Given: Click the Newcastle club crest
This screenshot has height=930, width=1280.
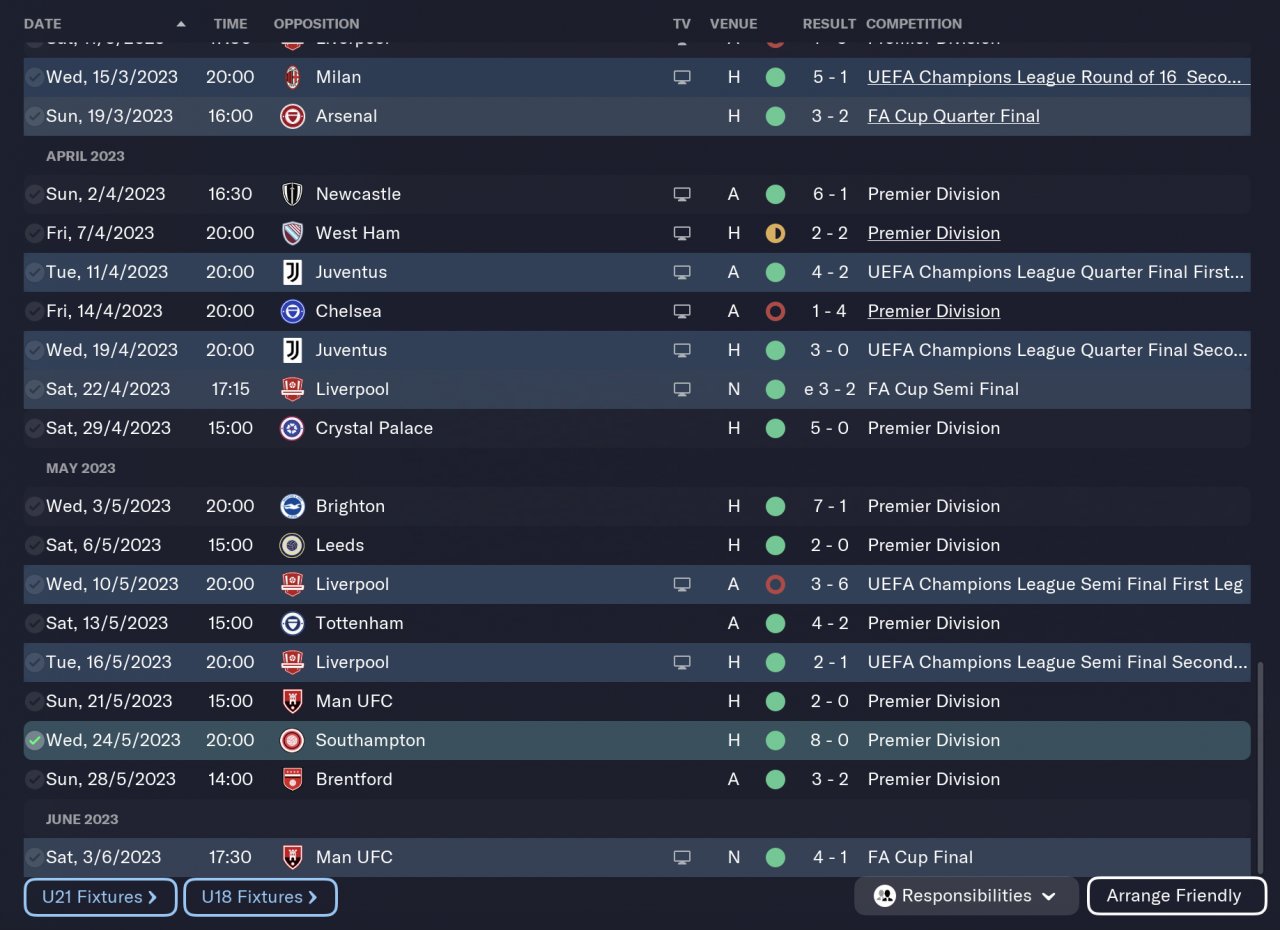Looking at the screenshot, I should click(x=292, y=194).
